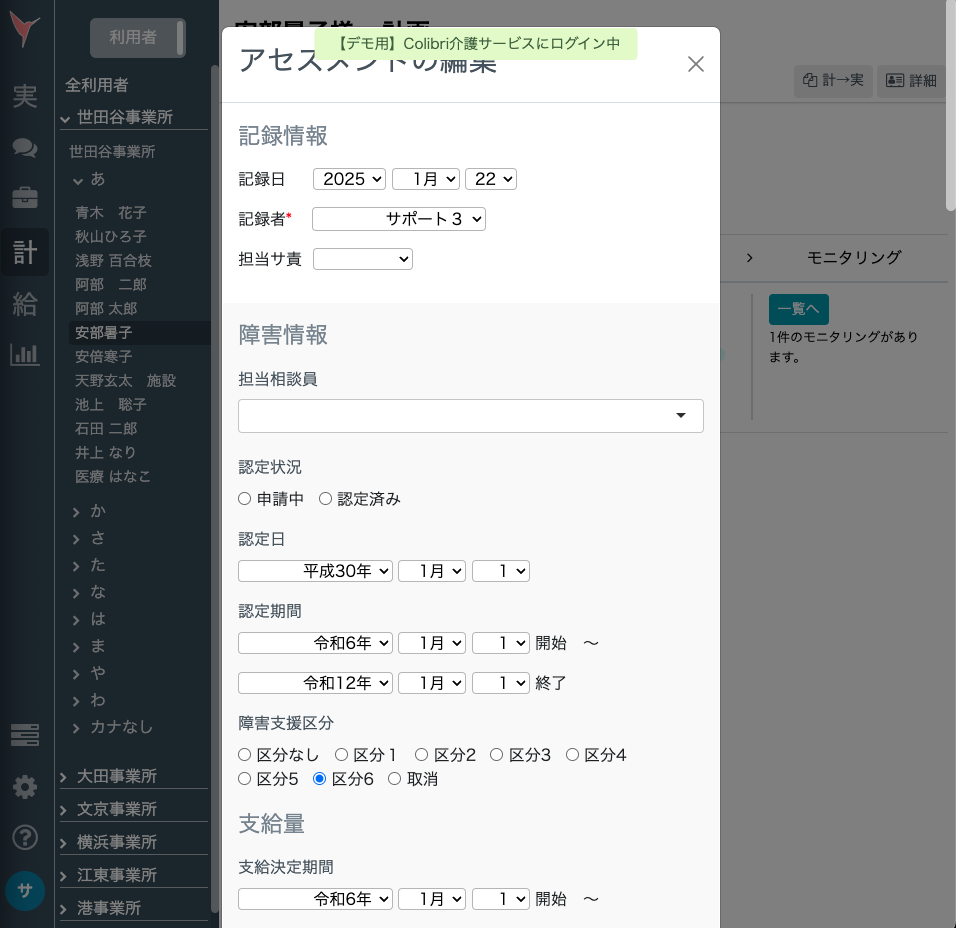Select the 申請中 radio button

point(244,498)
